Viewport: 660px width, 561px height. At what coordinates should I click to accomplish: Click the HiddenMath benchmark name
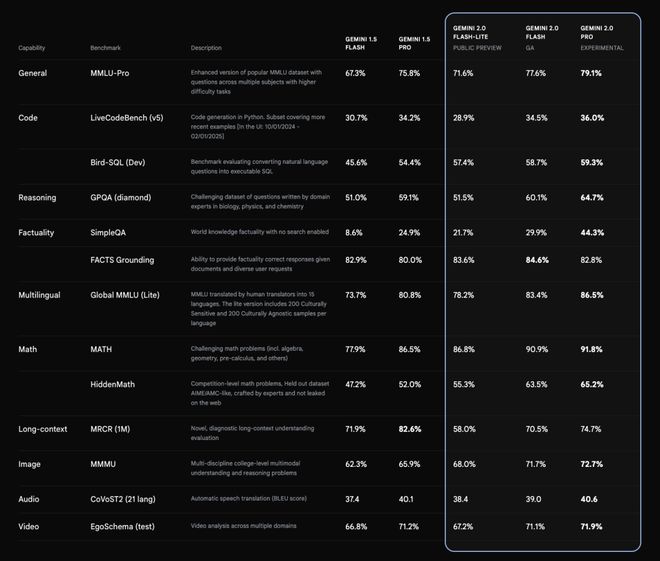pyautogui.click(x=112, y=383)
